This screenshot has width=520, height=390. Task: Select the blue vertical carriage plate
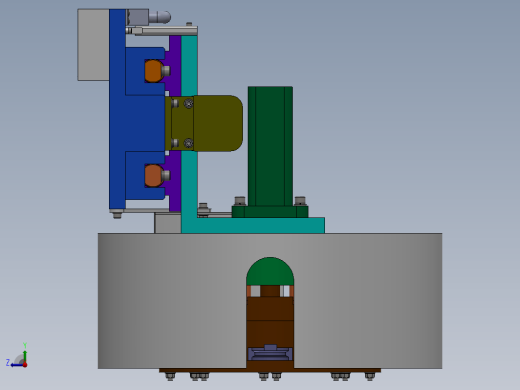pos(117,110)
